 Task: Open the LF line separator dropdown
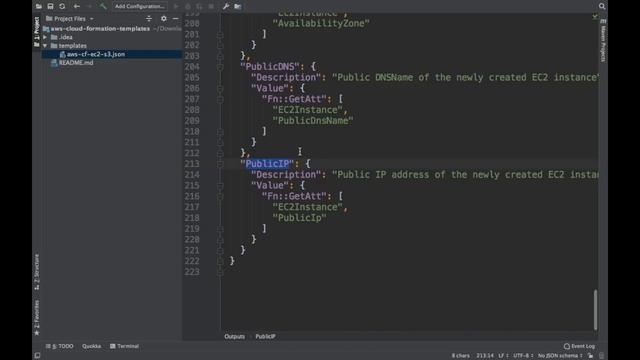[x=503, y=356]
